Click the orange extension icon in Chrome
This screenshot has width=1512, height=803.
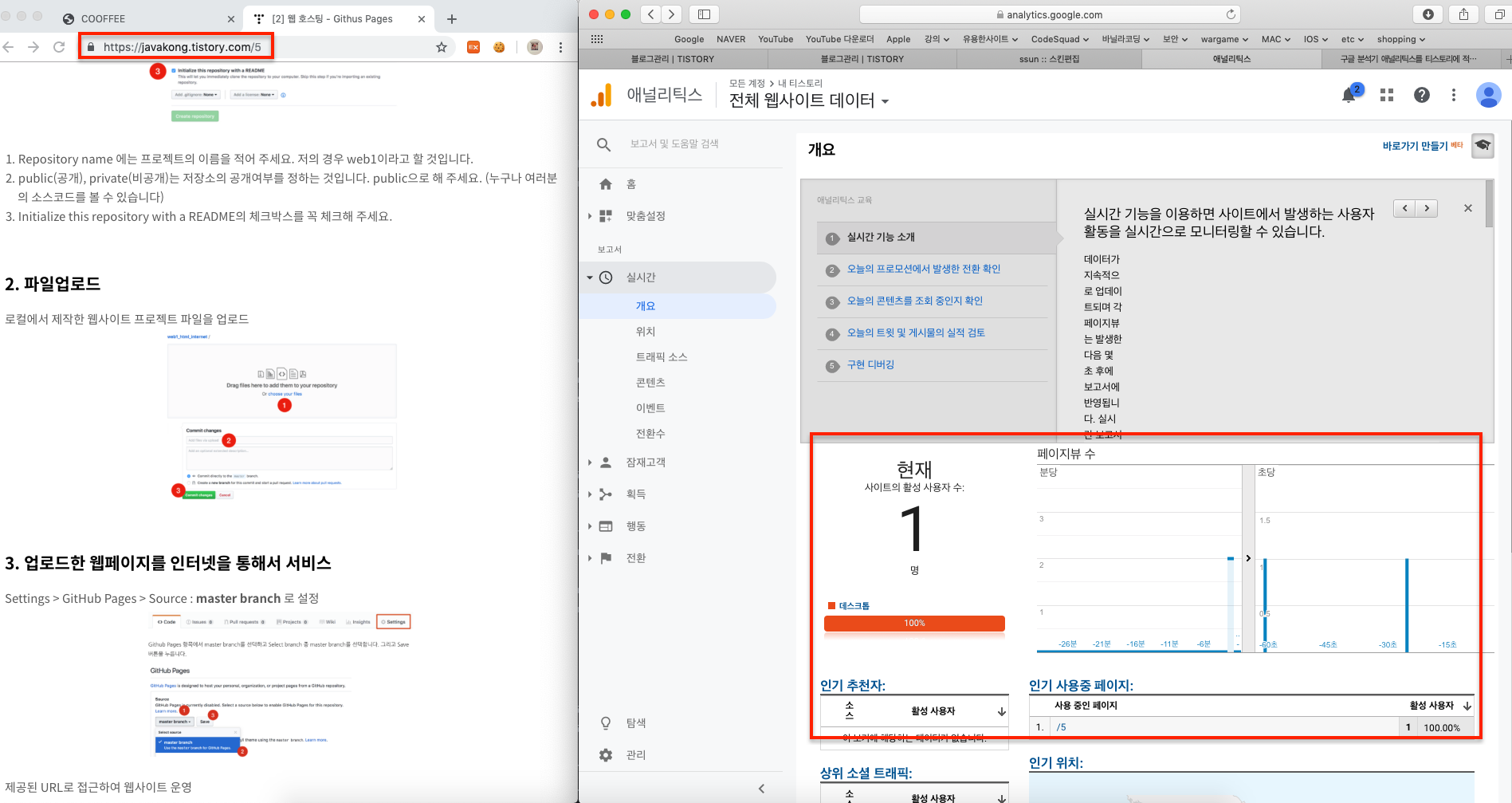[x=473, y=47]
